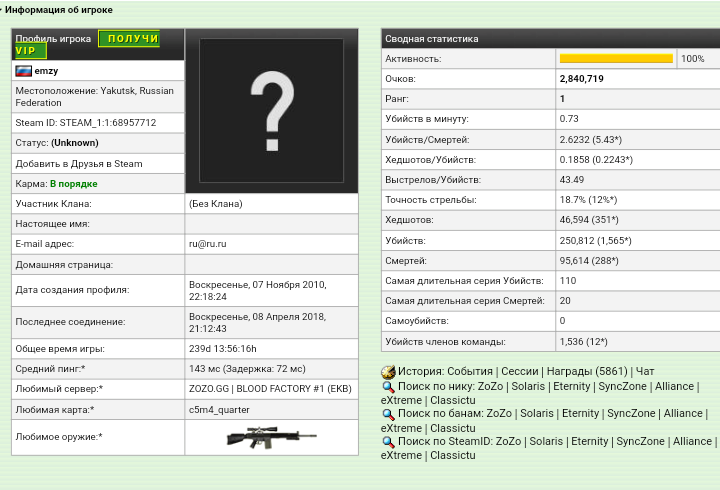Image resolution: width=720 pixels, height=490 pixels.
Task: Open the Чат history link
Action: (645, 371)
